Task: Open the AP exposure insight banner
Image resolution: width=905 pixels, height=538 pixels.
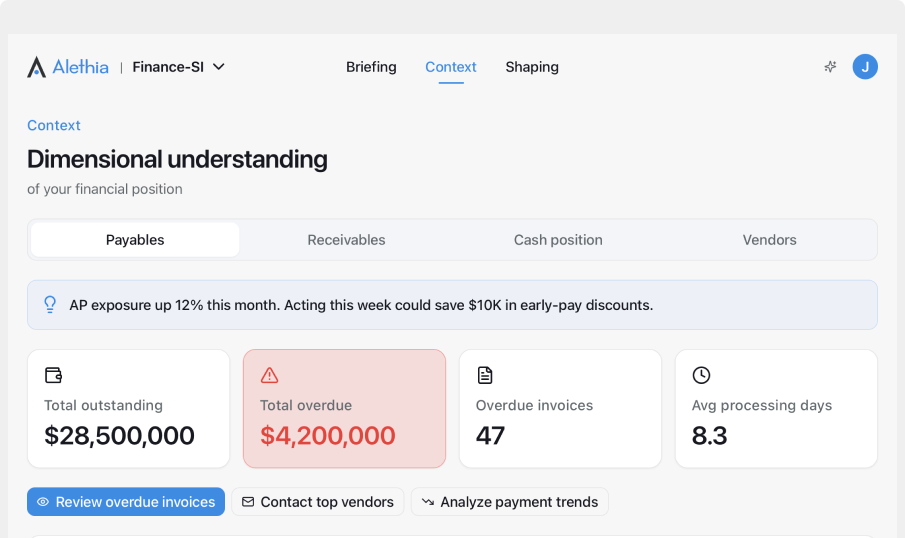Action: click(452, 305)
